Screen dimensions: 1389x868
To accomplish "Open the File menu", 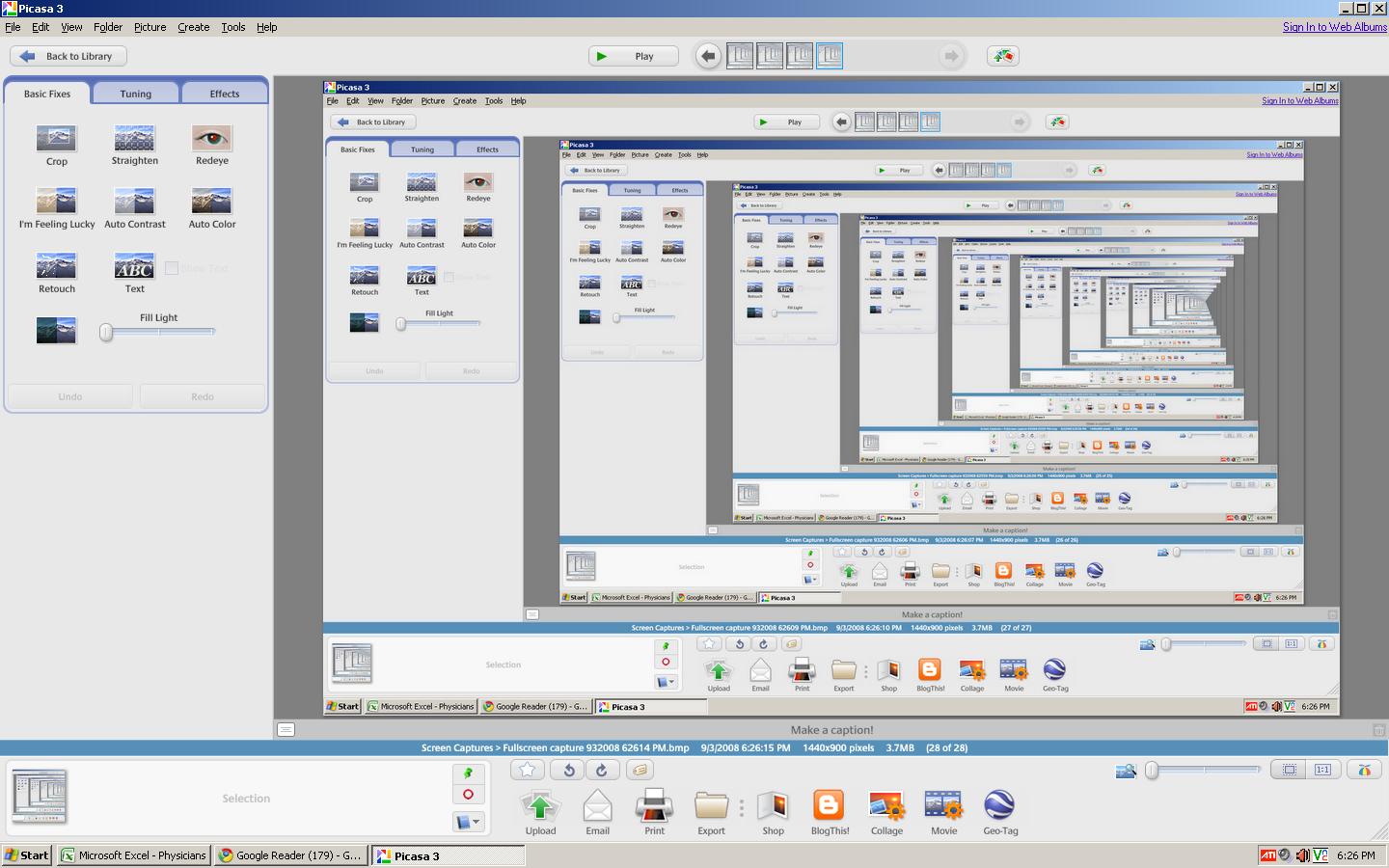I will (13, 27).
